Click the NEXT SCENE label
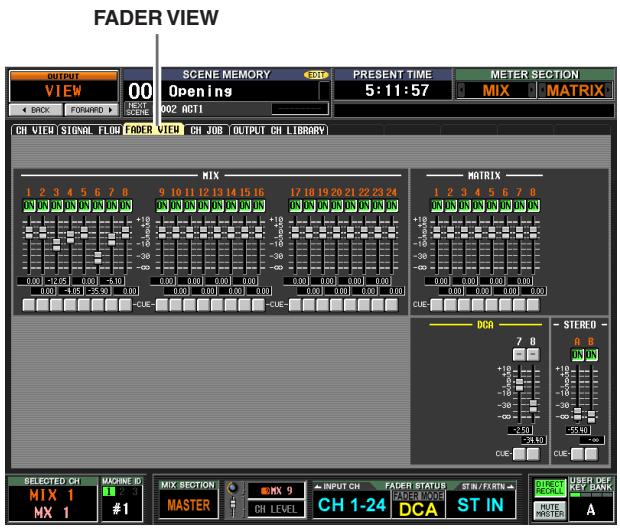Viewport: 620px width, 529px height. [x=137, y=109]
